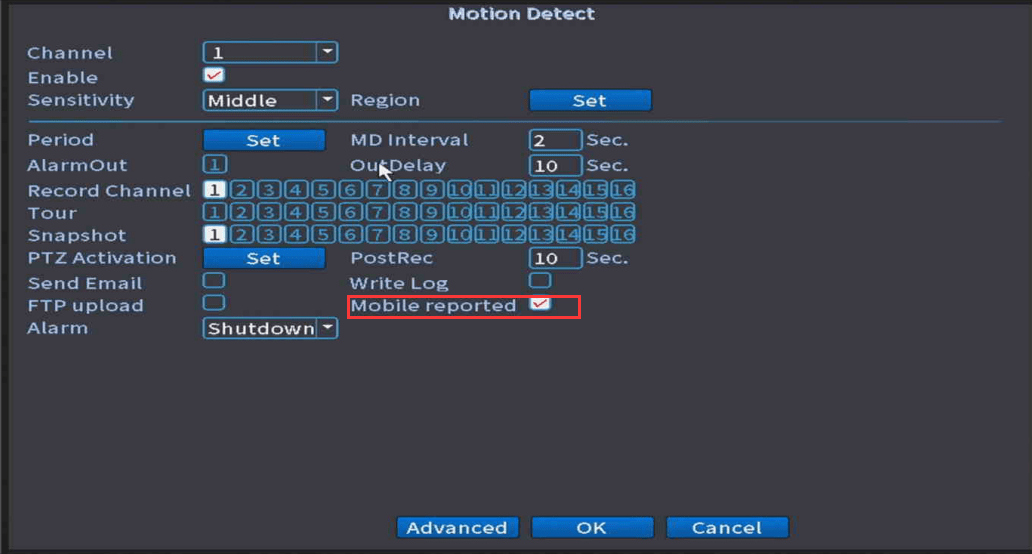Select Record Channel 5 box
The image size is (1032, 554).
click(x=322, y=190)
